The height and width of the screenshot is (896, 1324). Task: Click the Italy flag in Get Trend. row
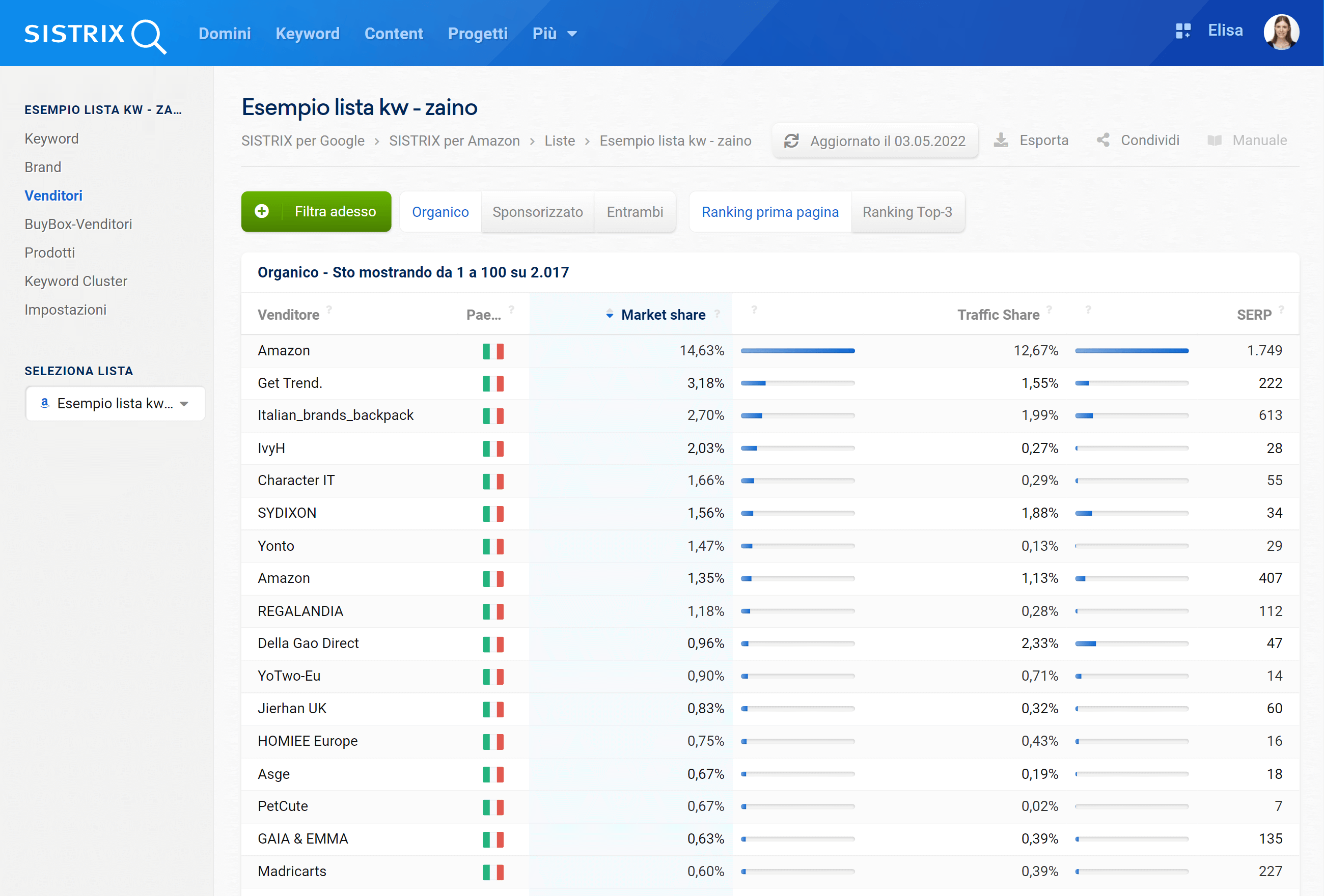pyautogui.click(x=493, y=383)
